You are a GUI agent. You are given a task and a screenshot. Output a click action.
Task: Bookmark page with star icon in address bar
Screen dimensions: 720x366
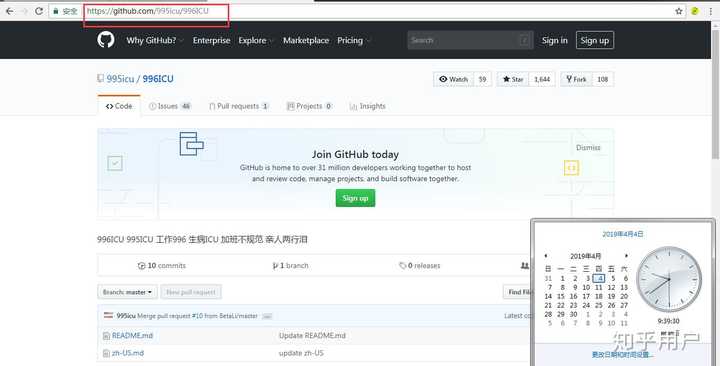(679, 11)
